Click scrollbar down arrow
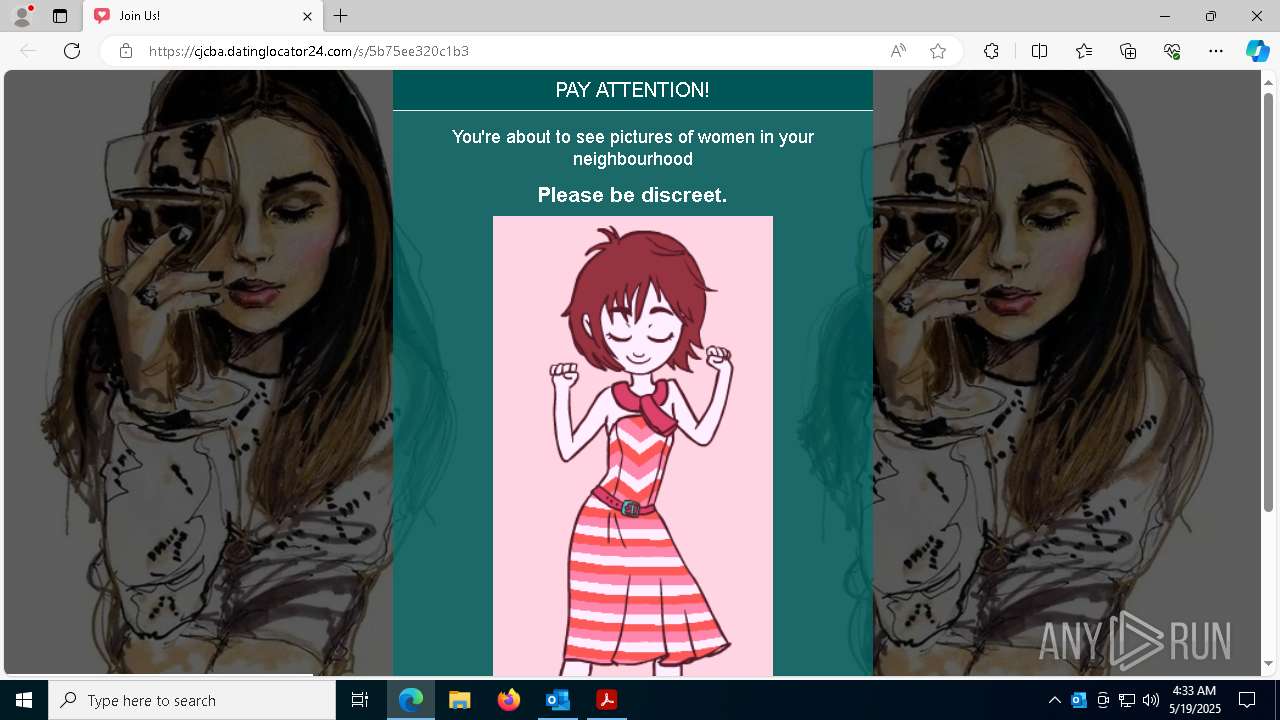The width and height of the screenshot is (1280, 720). point(1268,663)
